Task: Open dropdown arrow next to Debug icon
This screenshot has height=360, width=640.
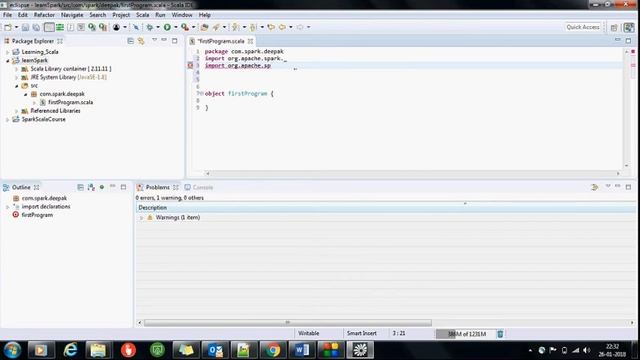Action: coord(158,27)
